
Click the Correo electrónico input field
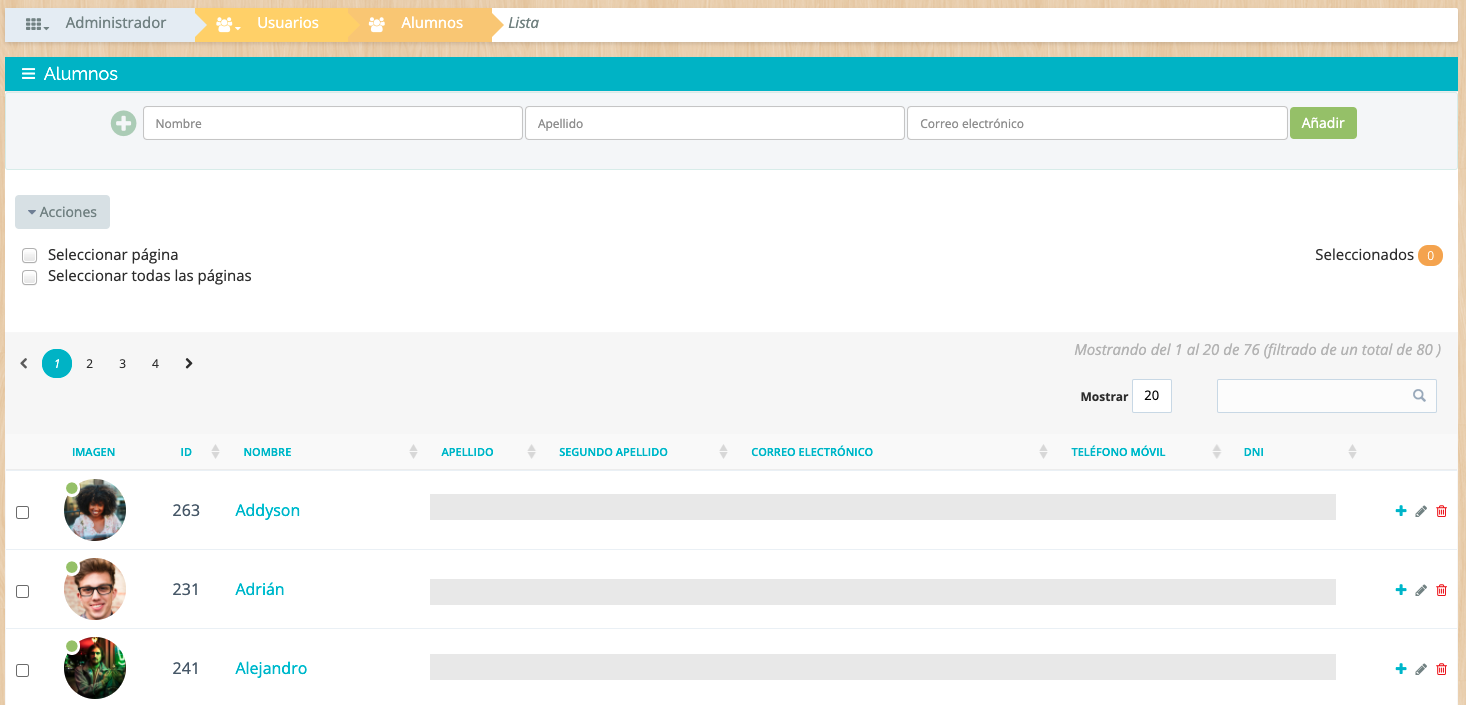(x=1097, y=123)
